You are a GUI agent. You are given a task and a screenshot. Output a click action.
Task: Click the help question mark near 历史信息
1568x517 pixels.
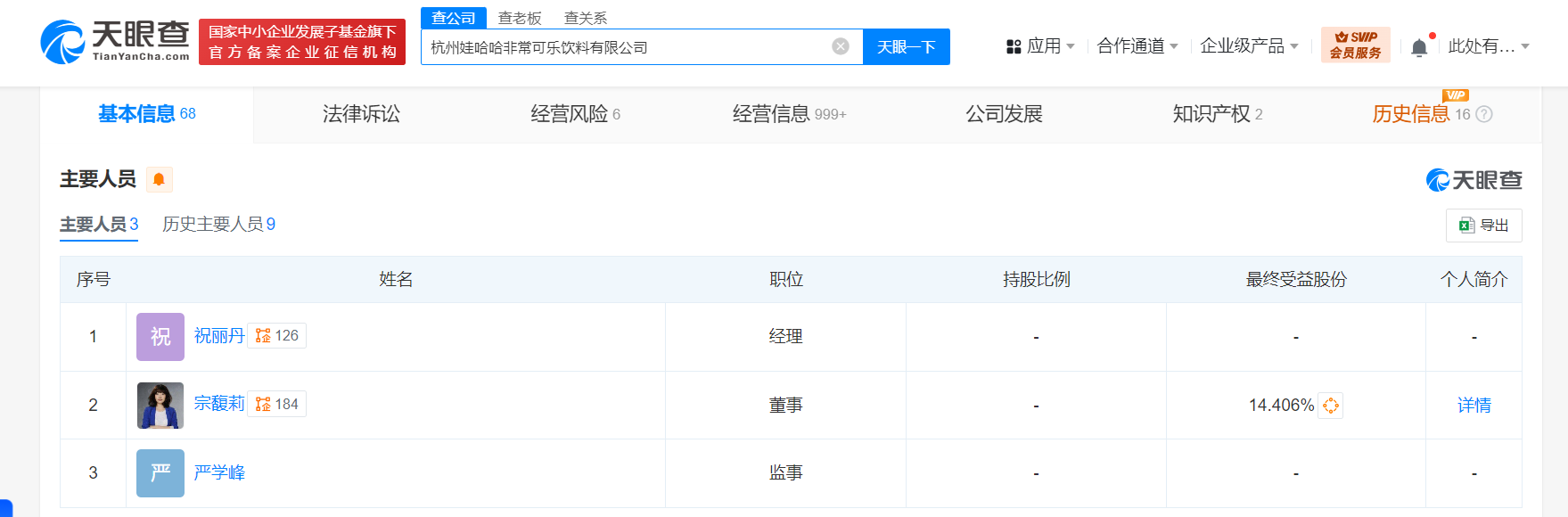pyautogui.click(x=1483, y=114)
